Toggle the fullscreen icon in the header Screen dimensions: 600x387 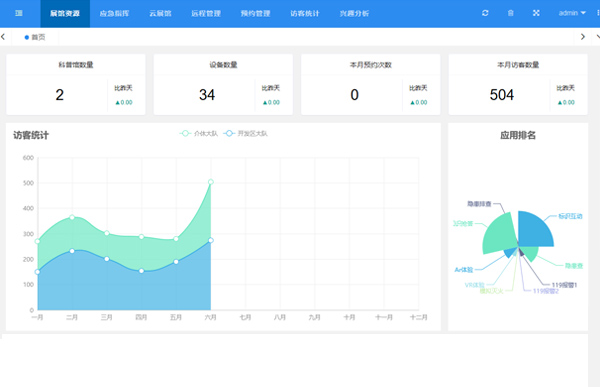click(536, 13)
